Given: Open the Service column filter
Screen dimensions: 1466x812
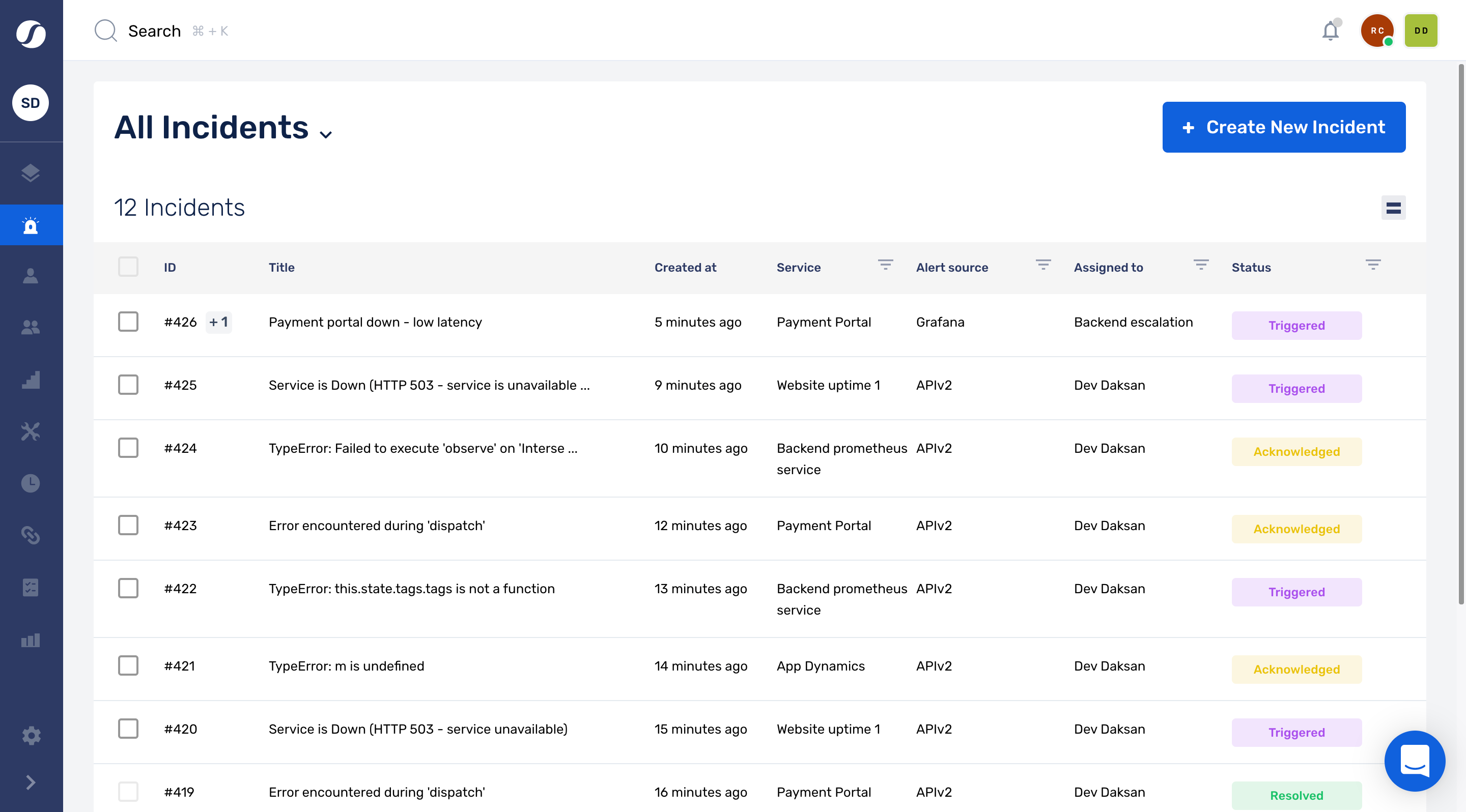Looking at the screenshot, I should [885, 265].
